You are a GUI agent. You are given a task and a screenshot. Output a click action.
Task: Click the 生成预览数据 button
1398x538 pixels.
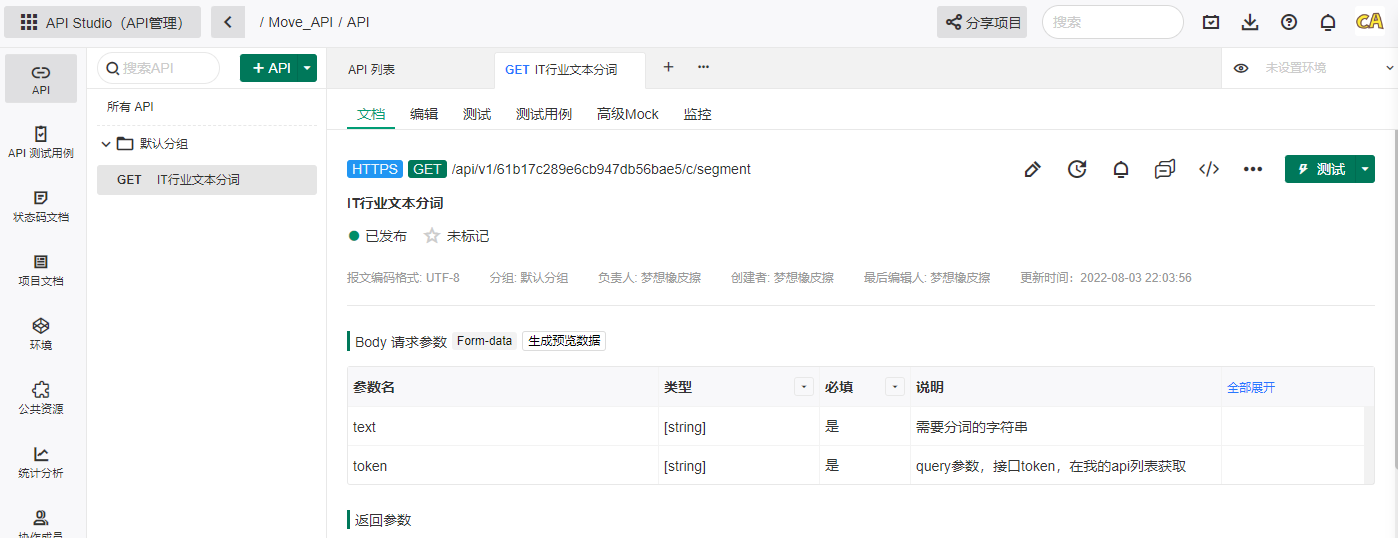564,341
